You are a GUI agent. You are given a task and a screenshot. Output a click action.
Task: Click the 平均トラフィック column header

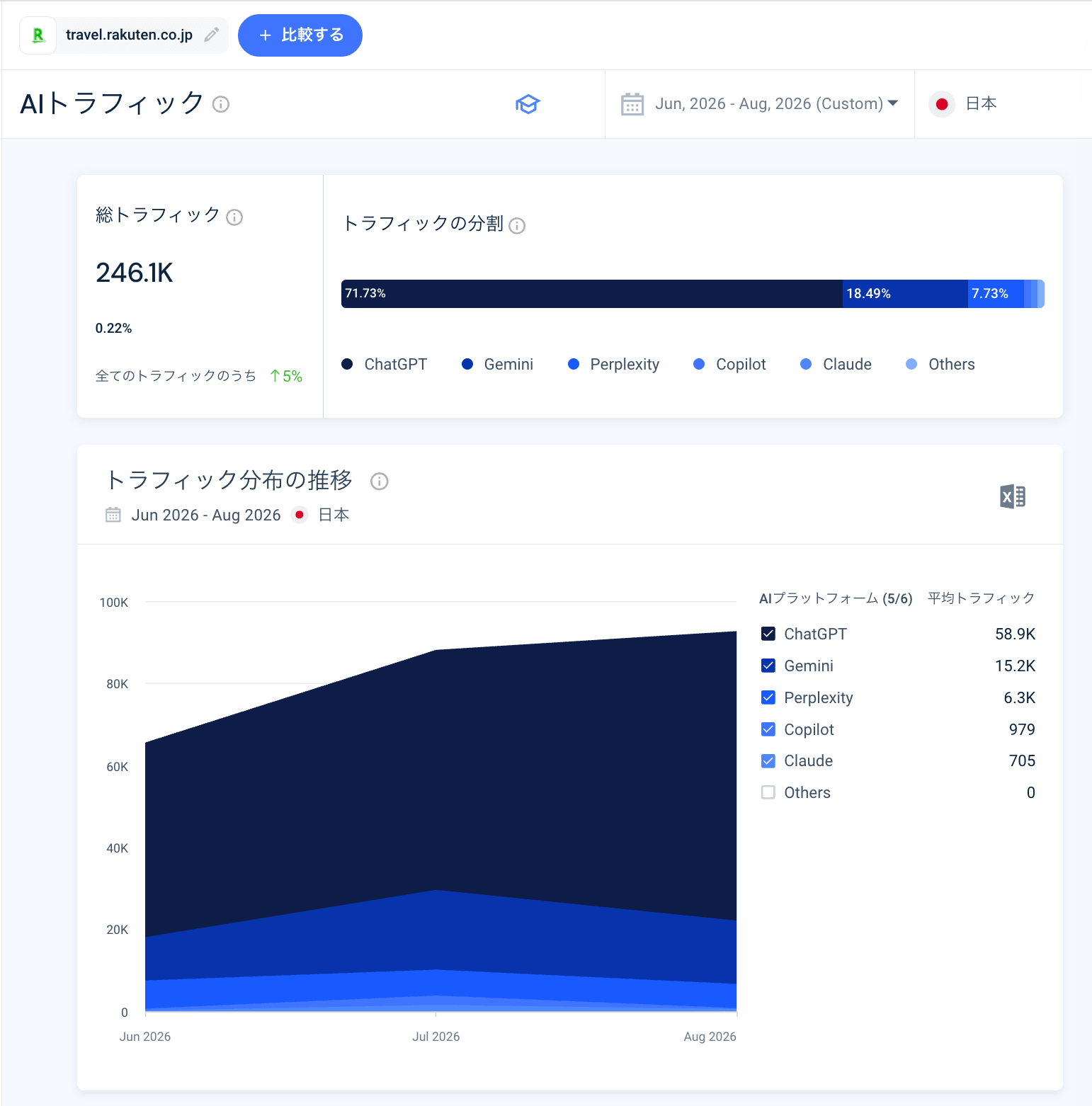click(982, 598)
